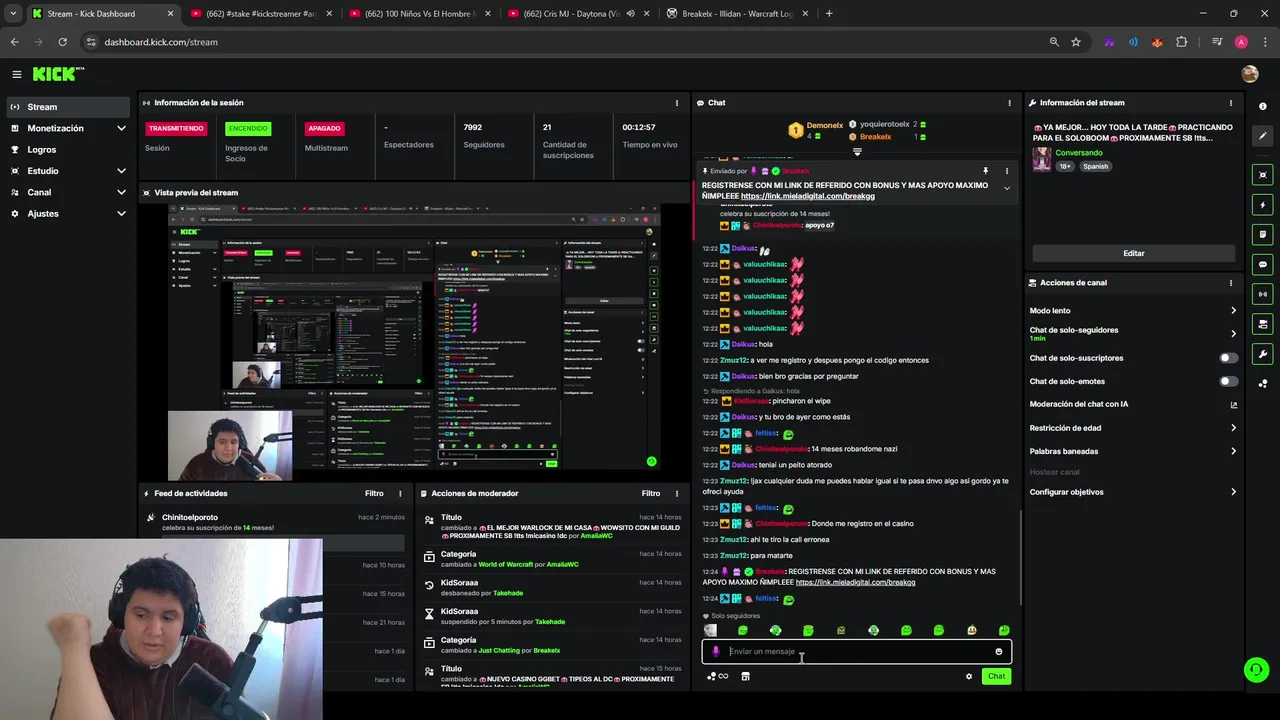Open Acciones de canal three-dot menu
The image size is (1280, 720).
[x=1231, y=283]
